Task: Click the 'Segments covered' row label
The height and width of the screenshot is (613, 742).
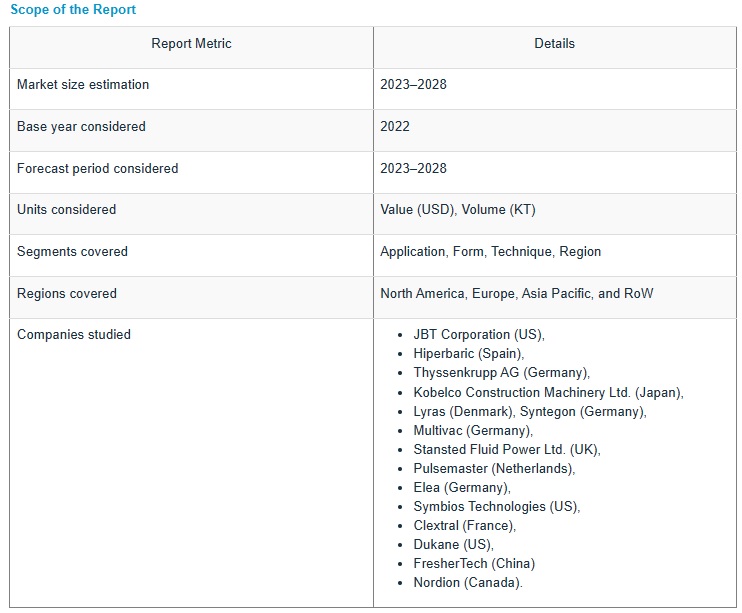Action: pos(72,252)
